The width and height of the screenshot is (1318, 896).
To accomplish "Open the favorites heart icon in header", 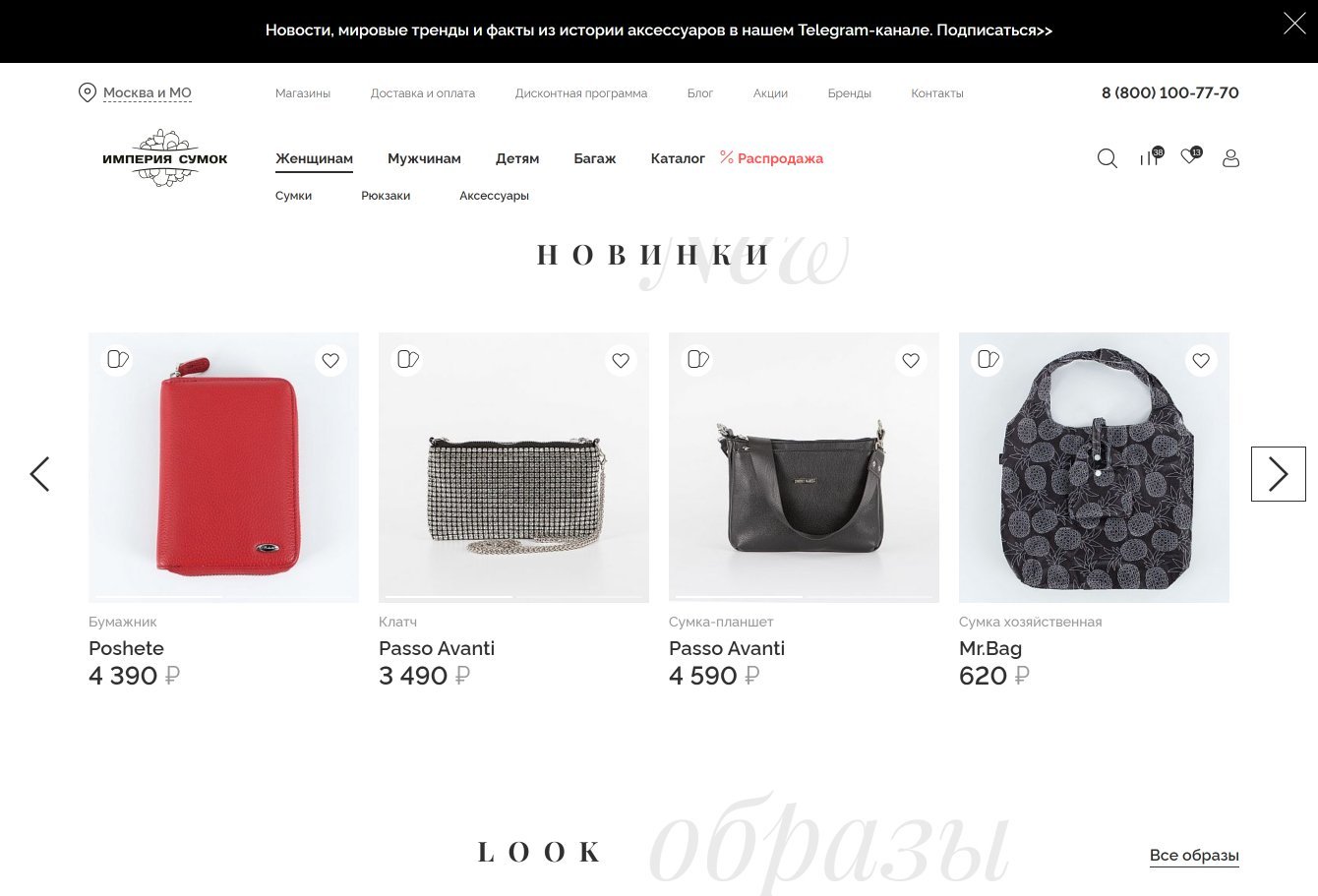I will pos(1190,156).
